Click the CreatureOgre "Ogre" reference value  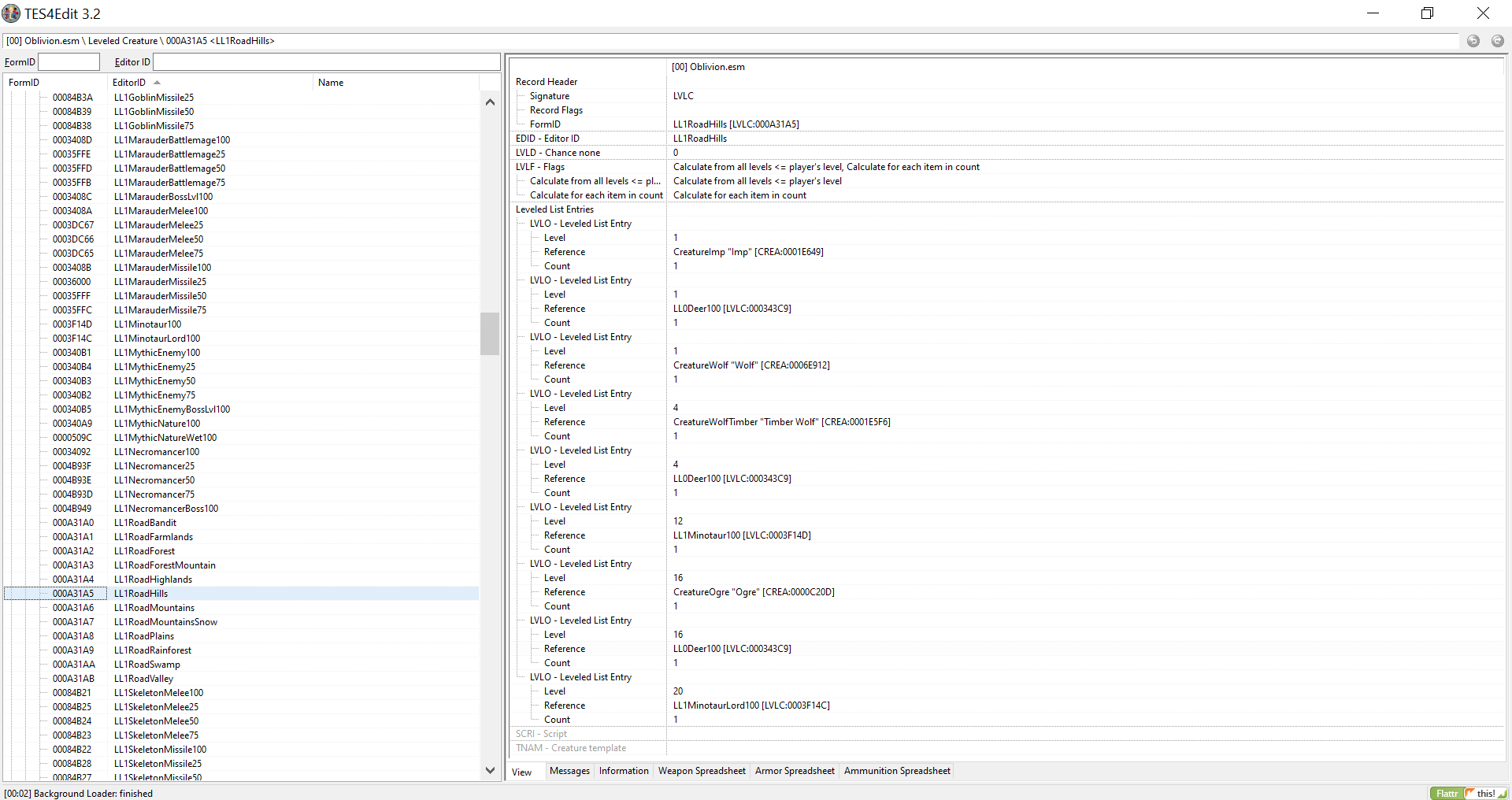click(x=754, y=592)
